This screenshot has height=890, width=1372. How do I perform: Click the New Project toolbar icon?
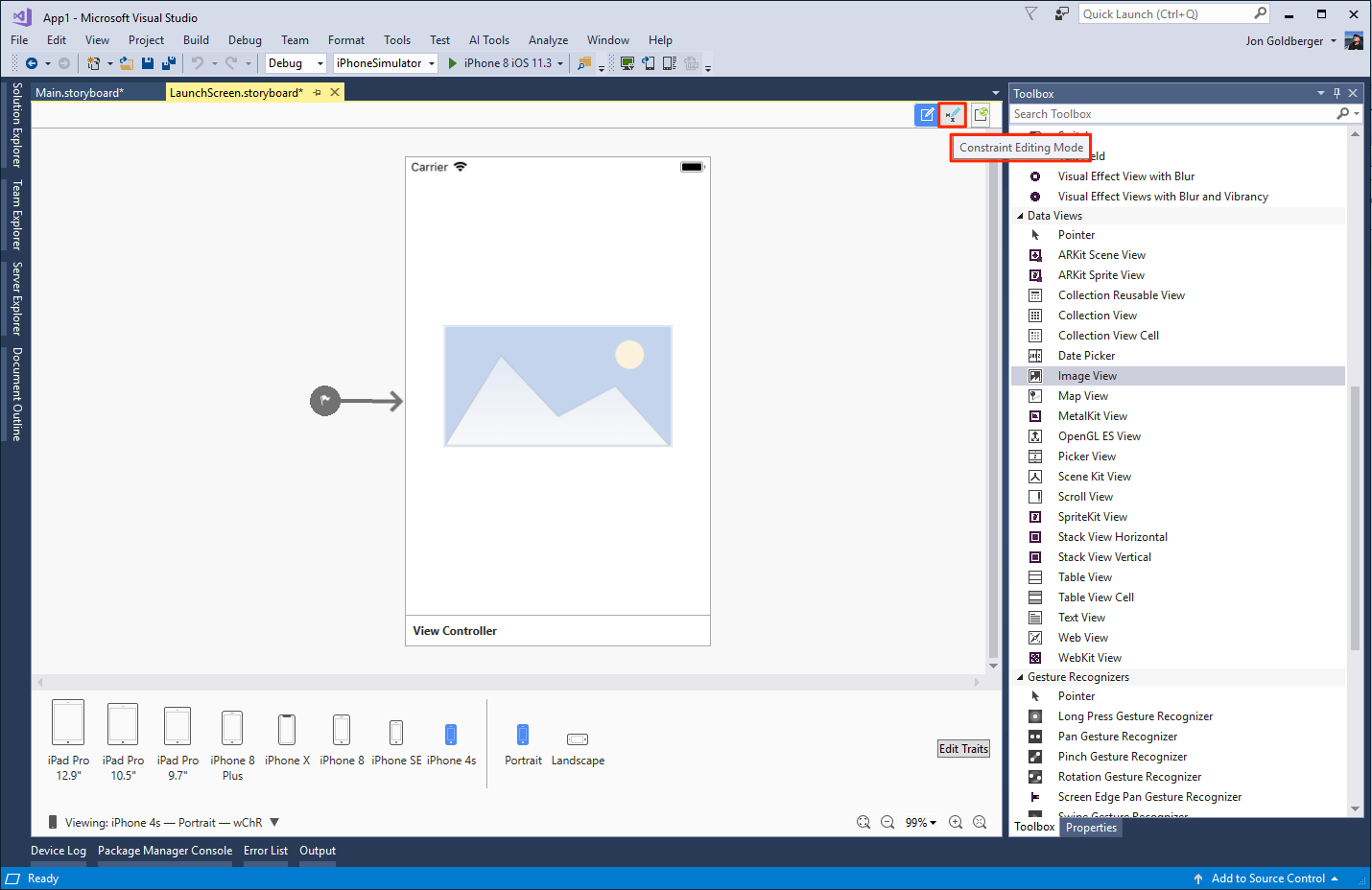(93, 63)
